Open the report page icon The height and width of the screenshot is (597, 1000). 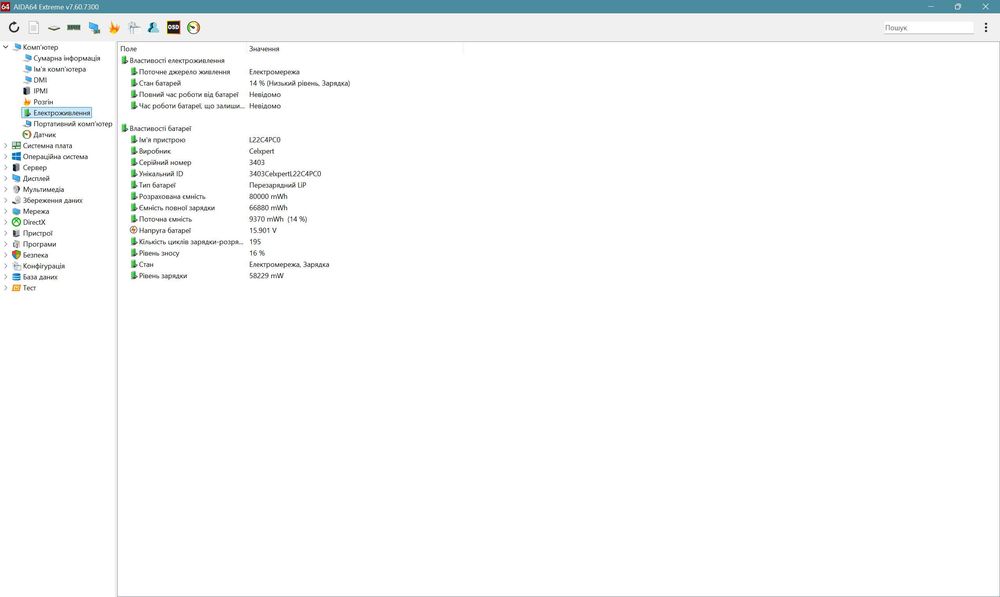coord(34,27)
